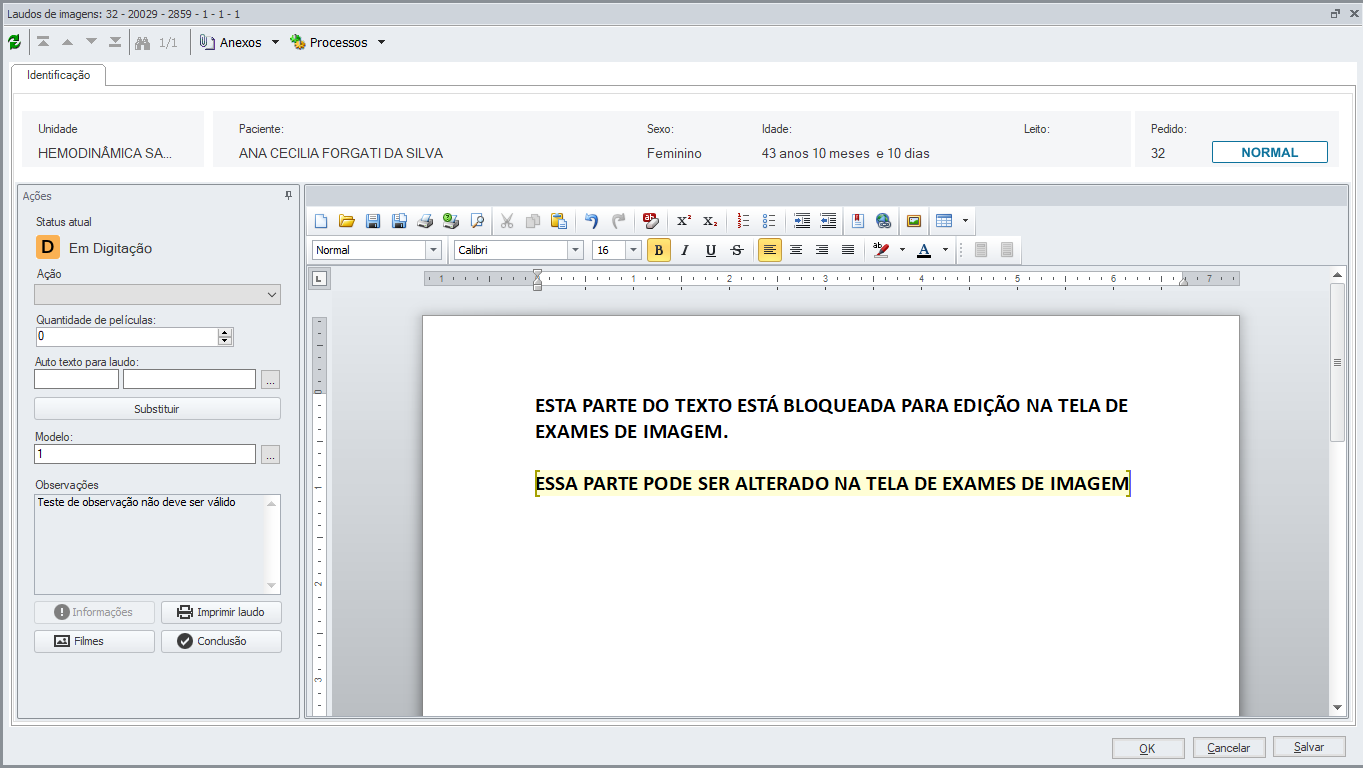Toggle the bulleted list
1363x768 pixels.
pos(769,221)
